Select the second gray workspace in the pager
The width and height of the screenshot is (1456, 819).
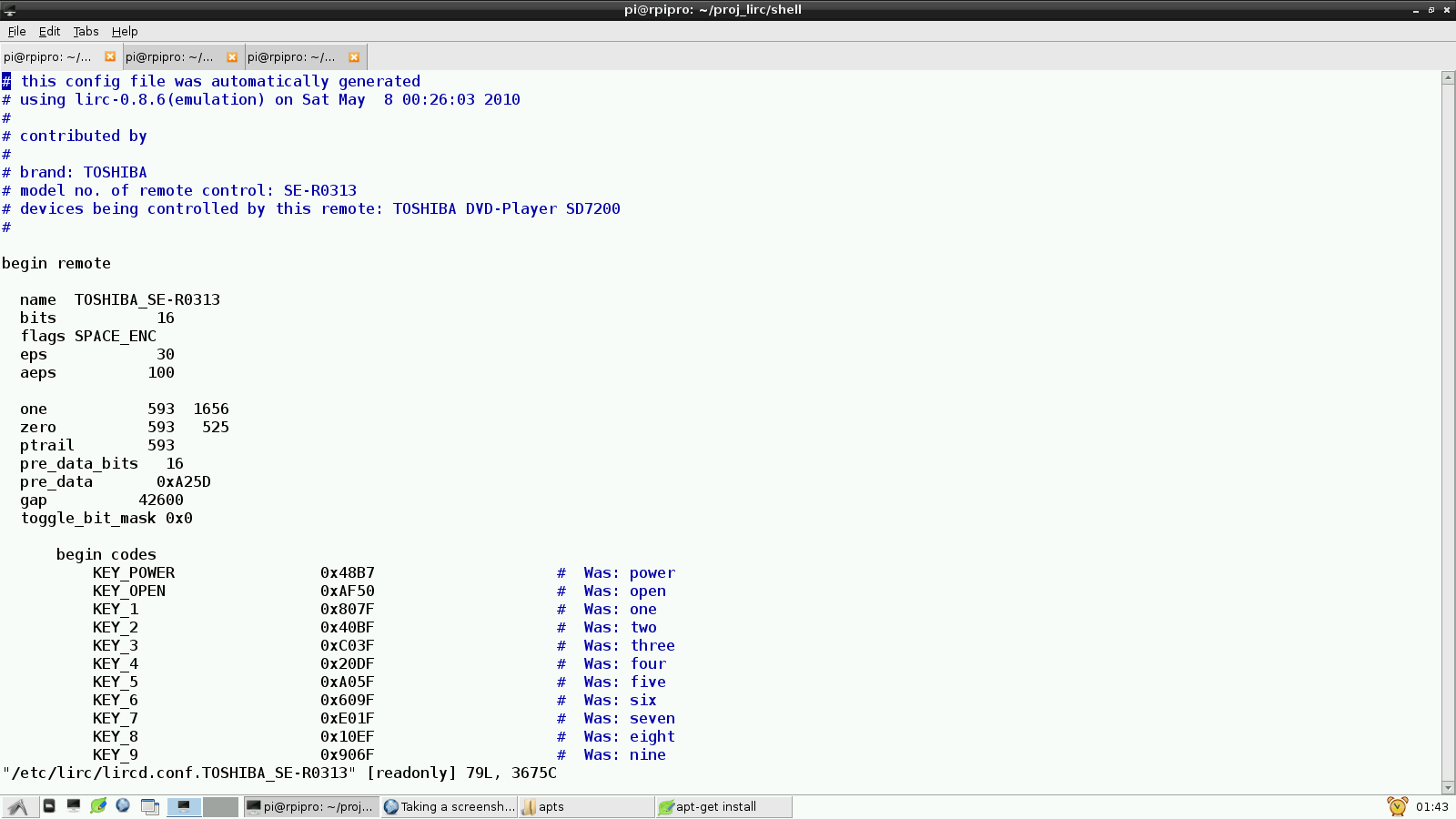point(220,806)
